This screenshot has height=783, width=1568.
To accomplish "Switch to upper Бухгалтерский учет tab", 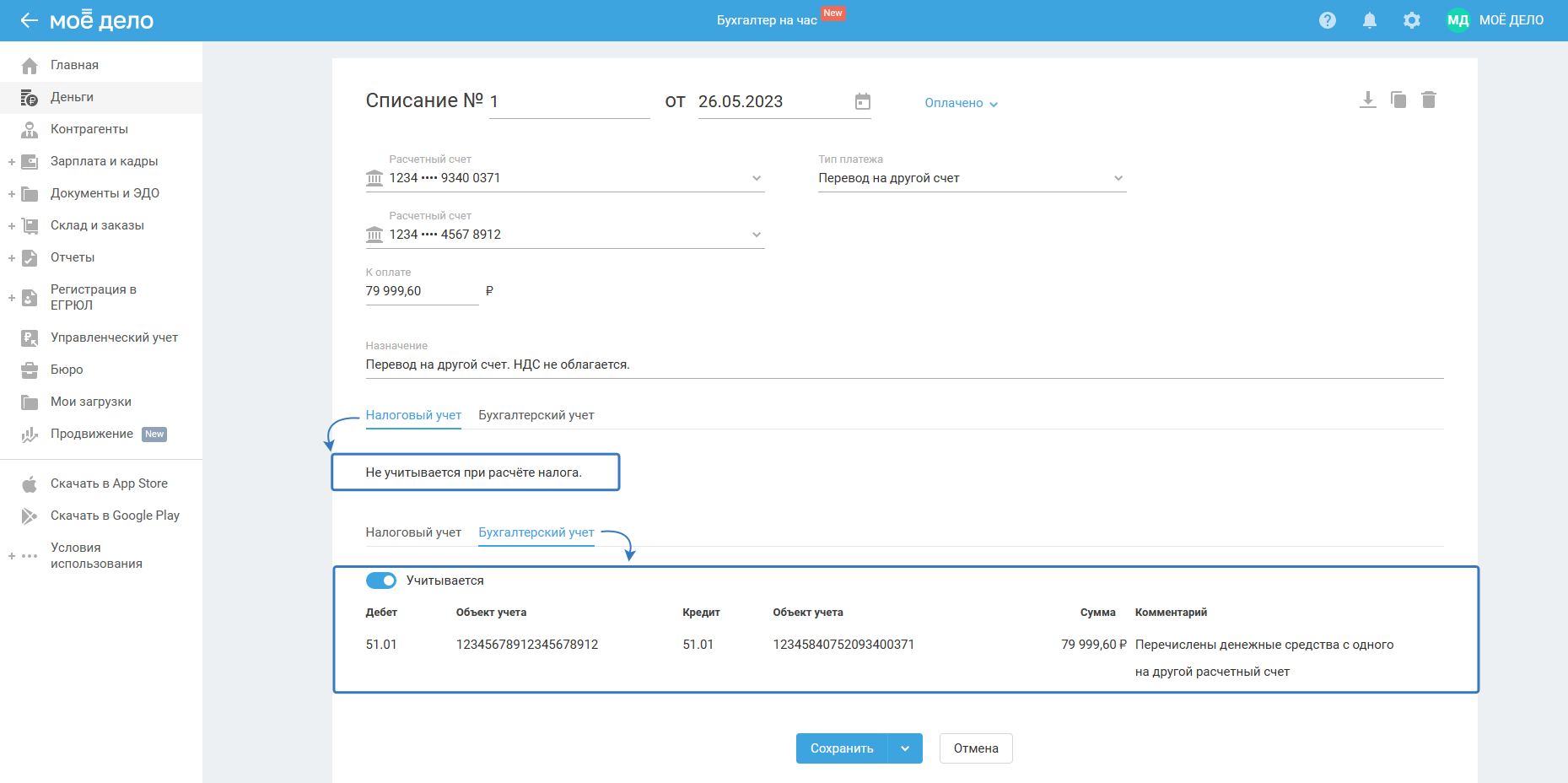I will 536,415.
